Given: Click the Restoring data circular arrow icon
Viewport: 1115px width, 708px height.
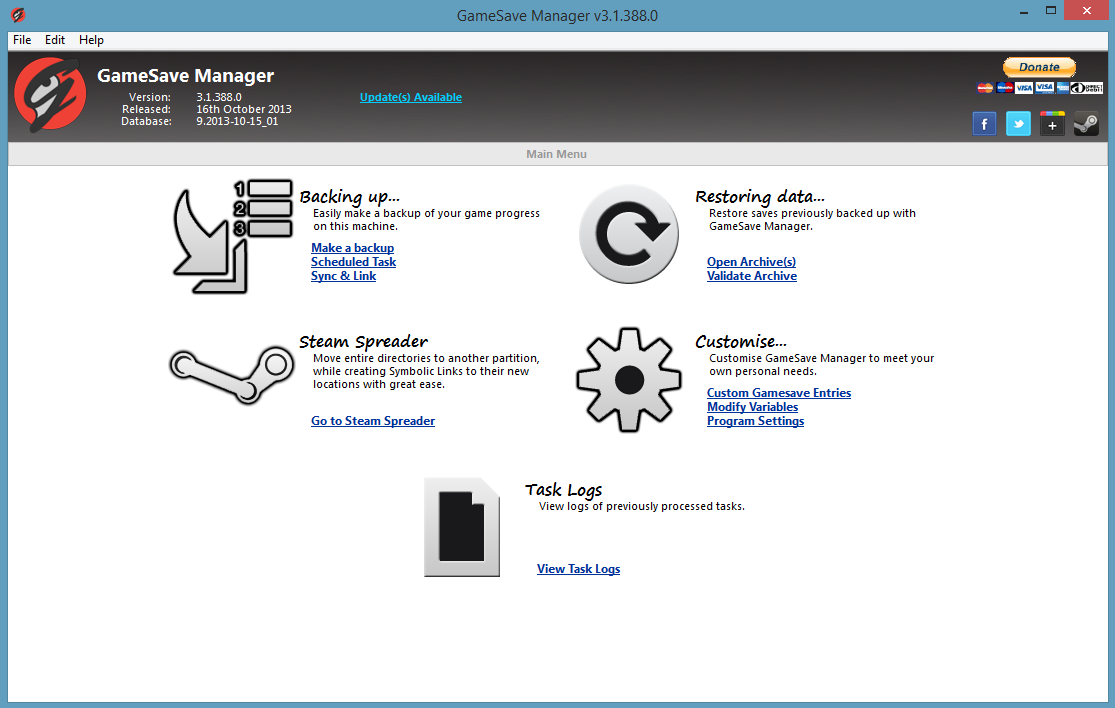Looking at the screenshot, I should click(629, 235).
